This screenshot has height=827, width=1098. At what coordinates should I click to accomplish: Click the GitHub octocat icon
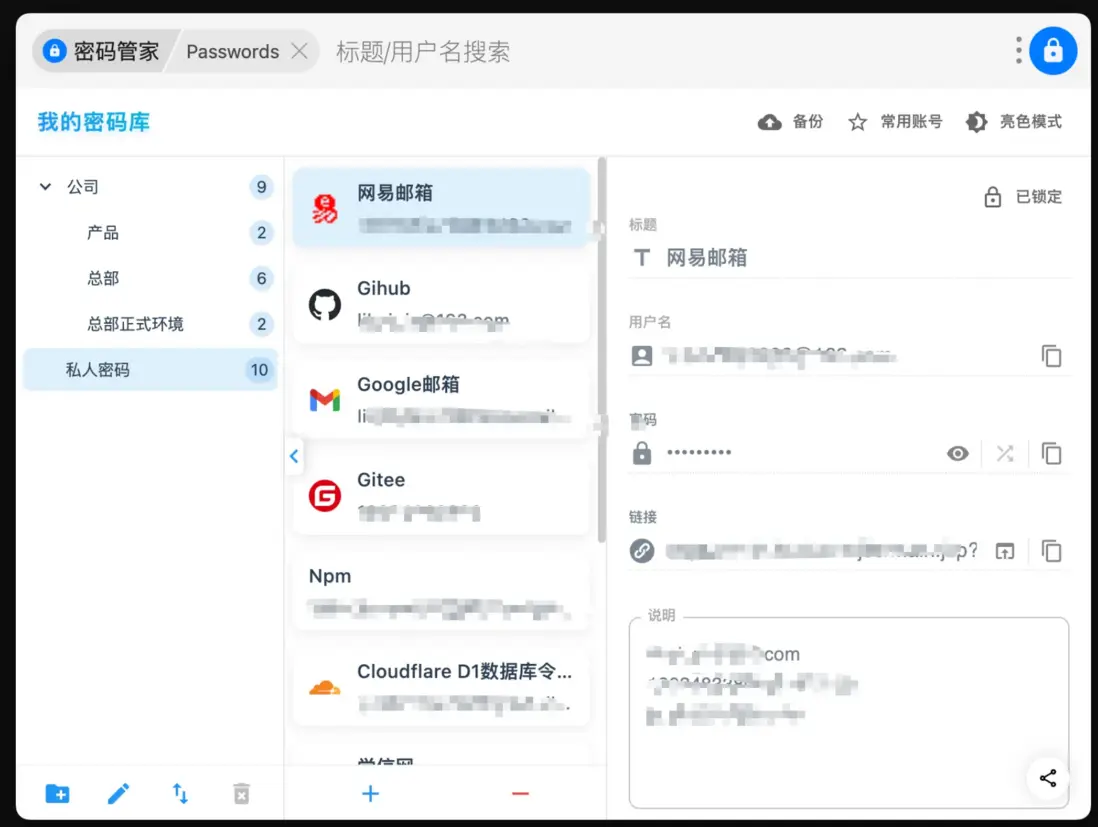[325, 305]
